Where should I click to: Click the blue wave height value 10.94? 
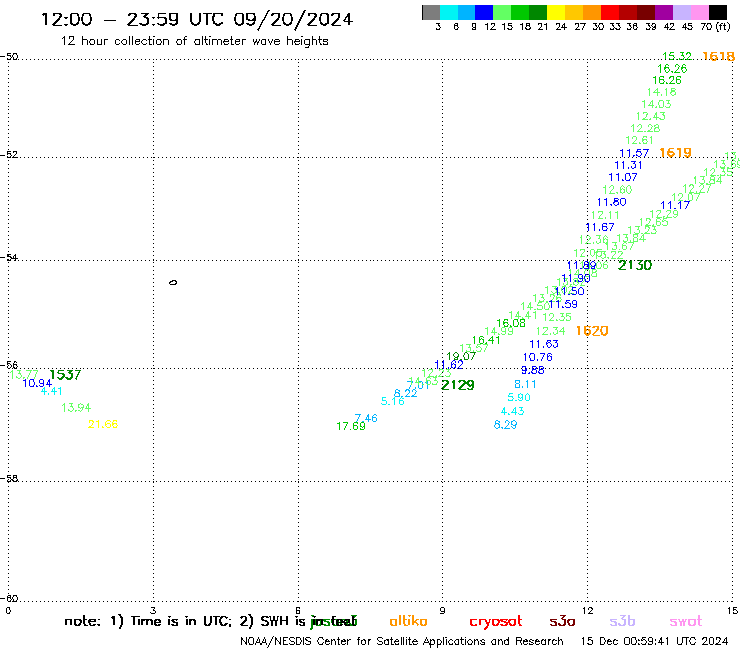click(x=37, y=383)
